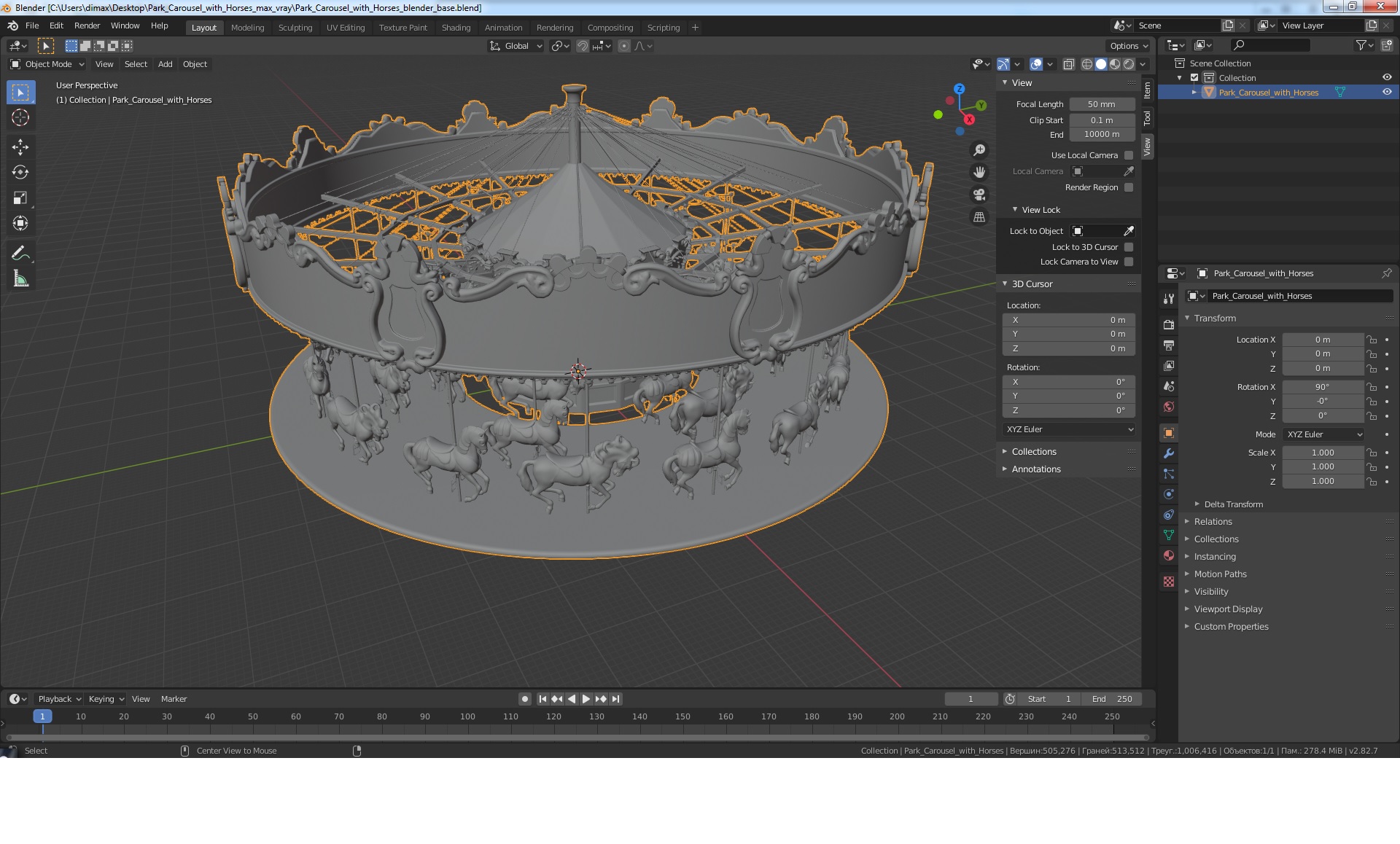Expand the Annotations panel
Viewport: 1400px width, 844px height.
1035,469
